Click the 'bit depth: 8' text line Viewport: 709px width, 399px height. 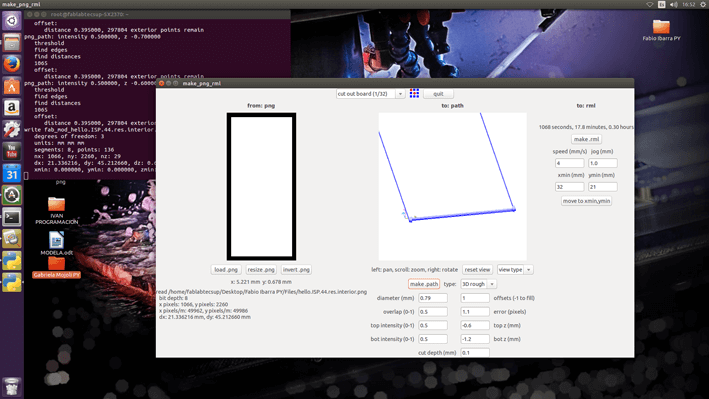click(x=173, y=298)
